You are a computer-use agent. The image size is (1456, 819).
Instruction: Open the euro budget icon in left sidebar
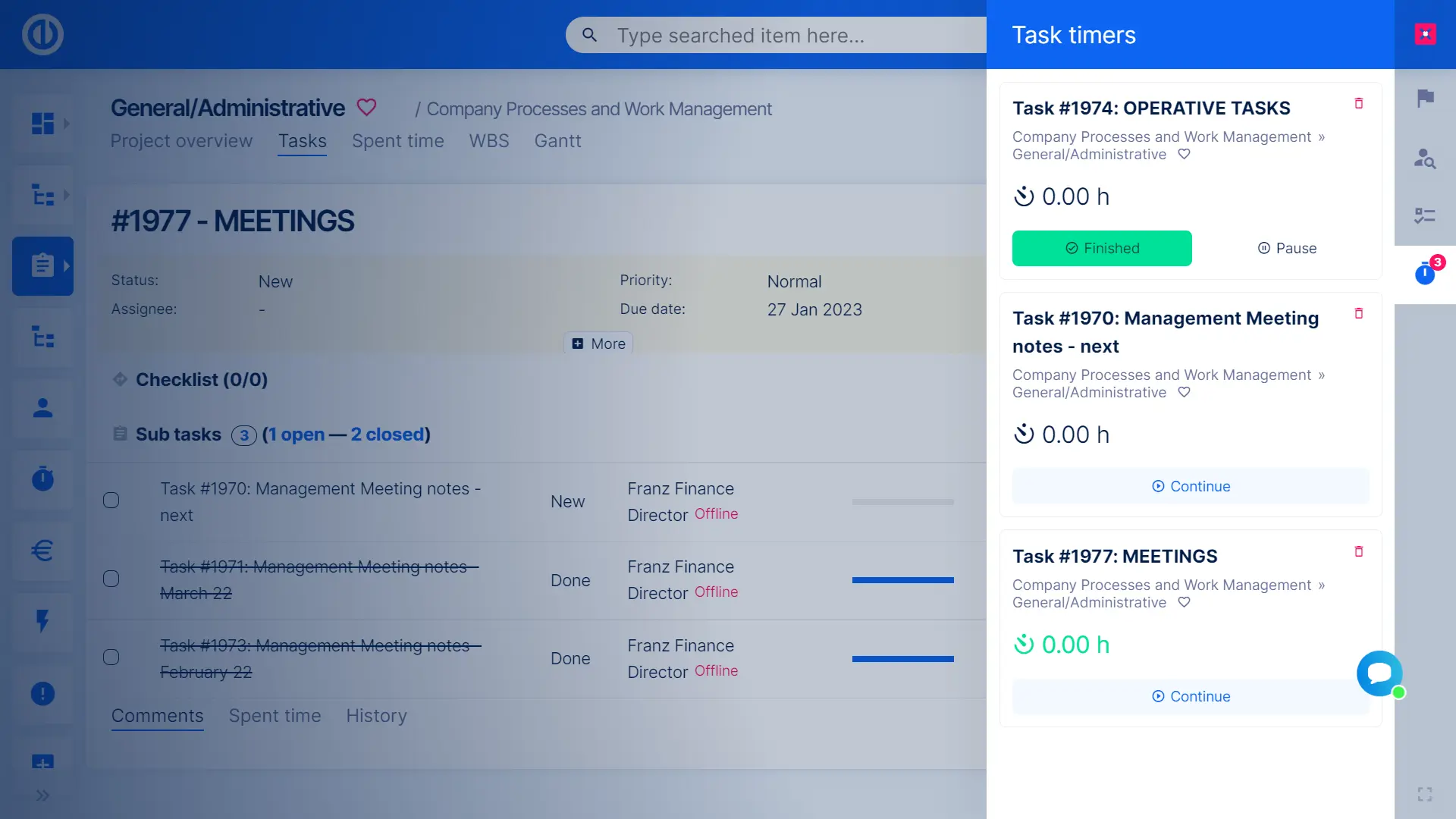[x=42, y=550]
